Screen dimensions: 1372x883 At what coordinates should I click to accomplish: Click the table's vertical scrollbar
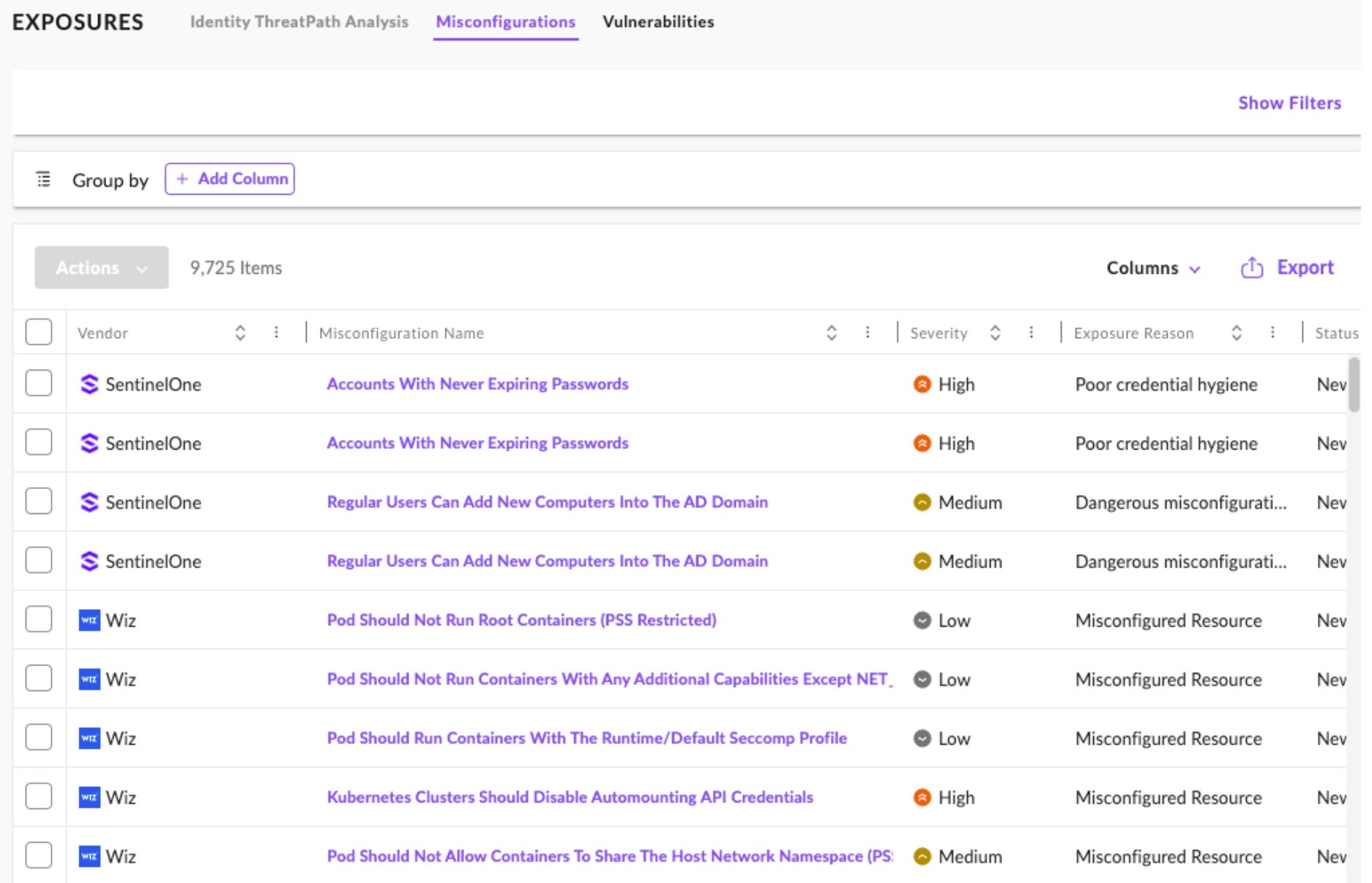(1354, 385)
